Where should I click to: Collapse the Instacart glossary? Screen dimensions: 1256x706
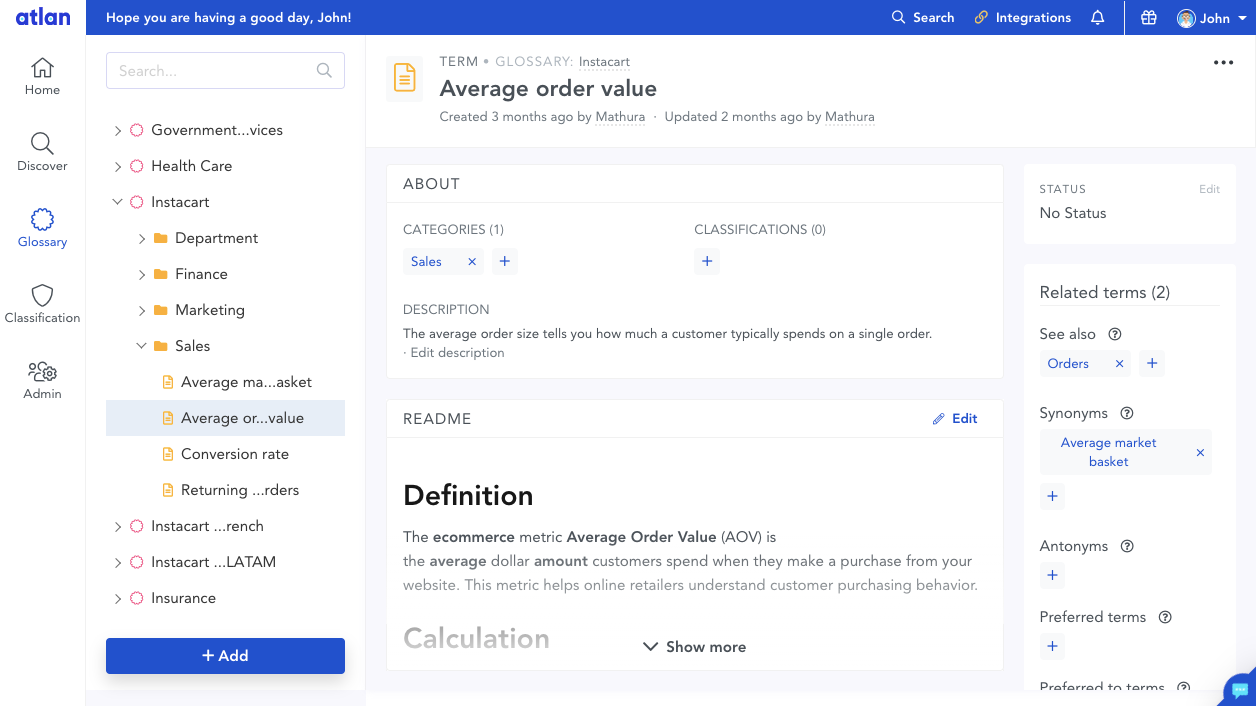tap(118, 202)
